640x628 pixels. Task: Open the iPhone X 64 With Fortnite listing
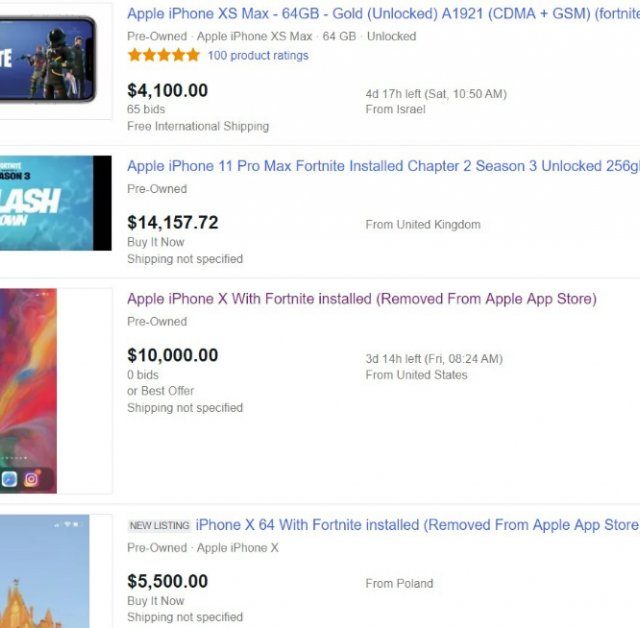(416, 525)
